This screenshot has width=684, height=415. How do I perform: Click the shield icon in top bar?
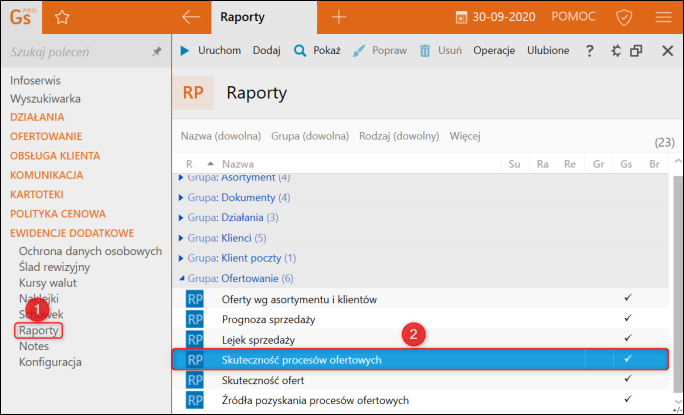[x=624, y=17]
